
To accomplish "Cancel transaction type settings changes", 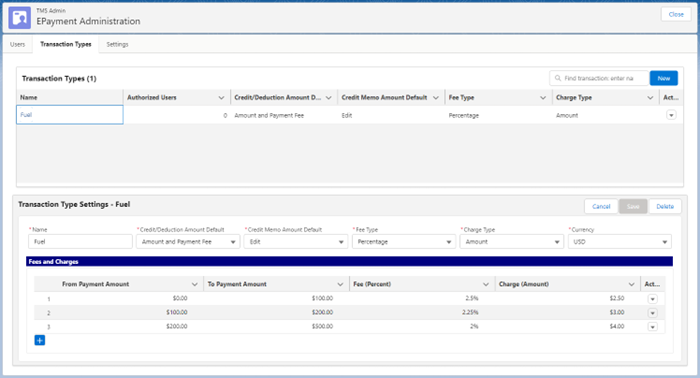I will tap(601, 206).
